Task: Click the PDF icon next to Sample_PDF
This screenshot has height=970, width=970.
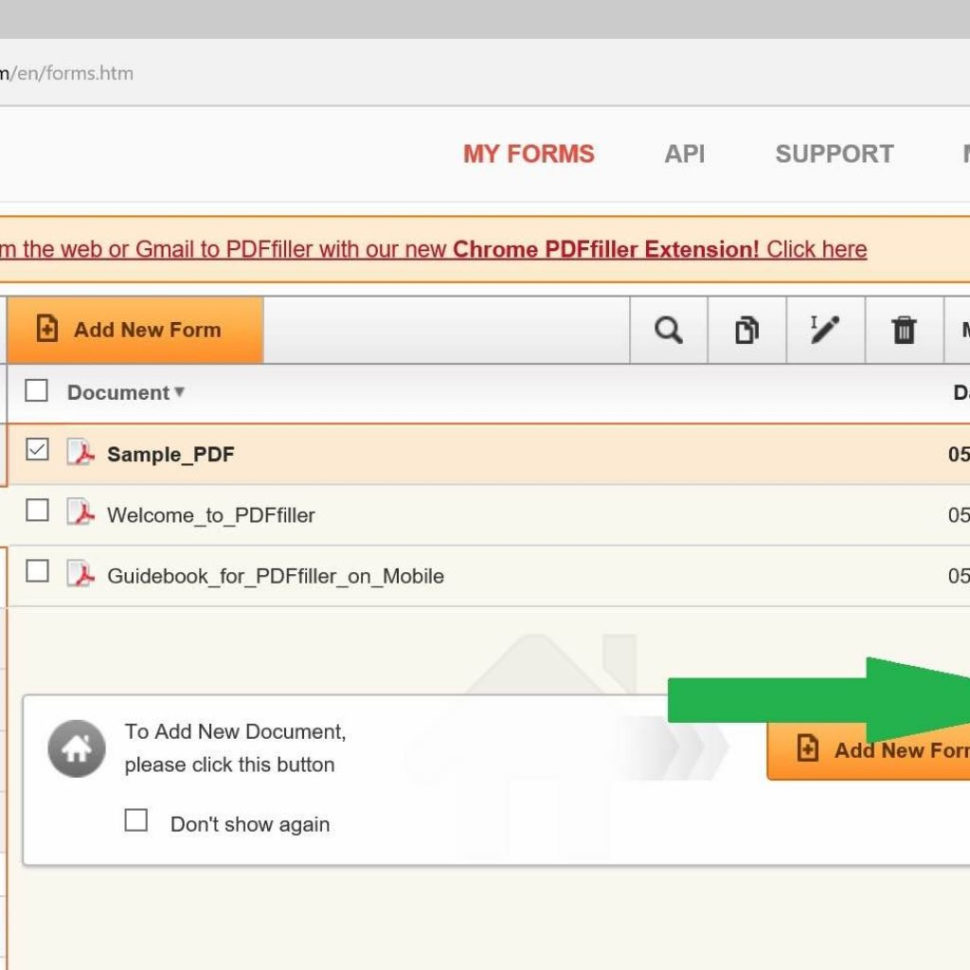Action: [x=81, y=452]
